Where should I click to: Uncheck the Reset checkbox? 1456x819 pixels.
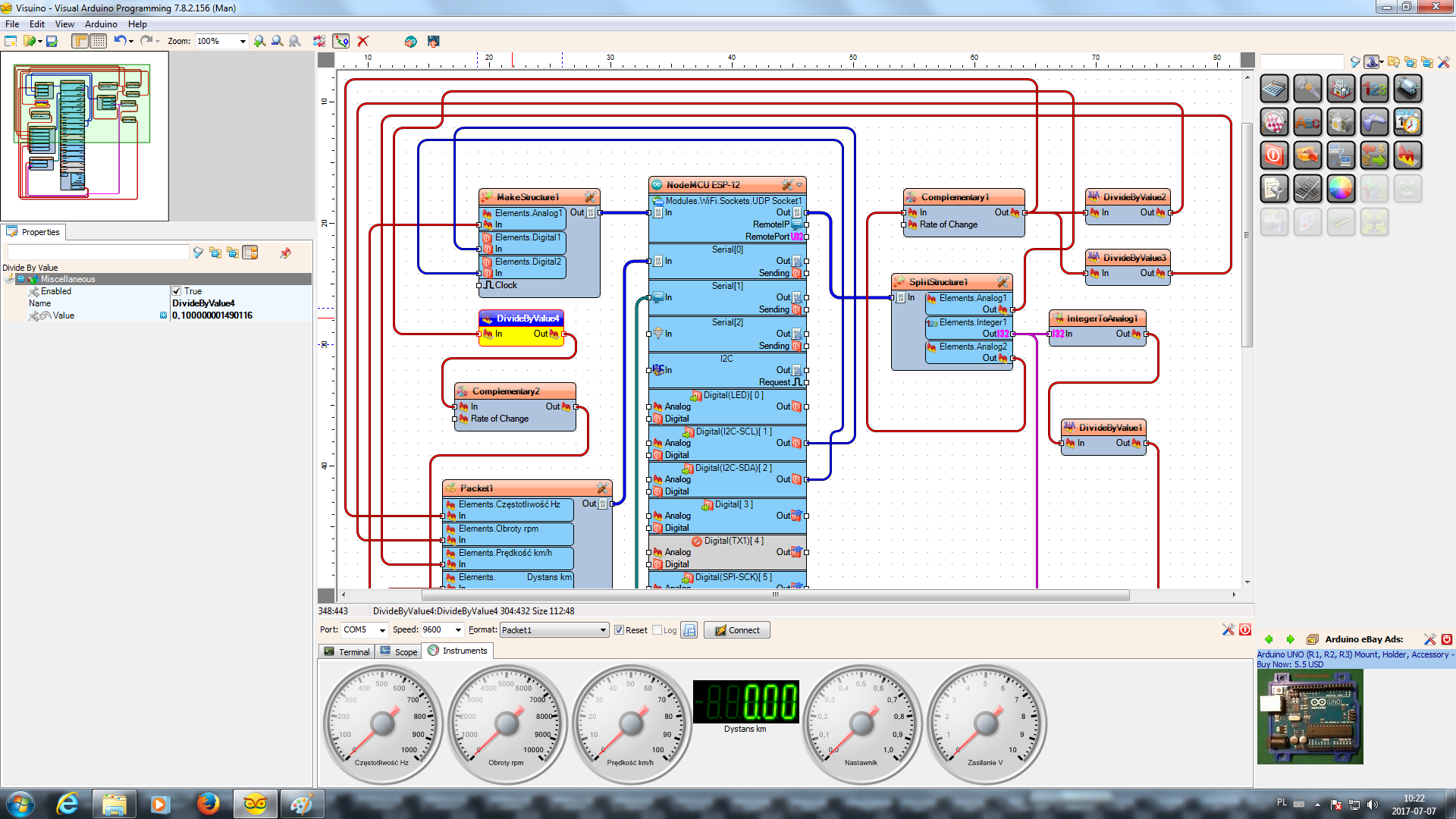(619, 630)
